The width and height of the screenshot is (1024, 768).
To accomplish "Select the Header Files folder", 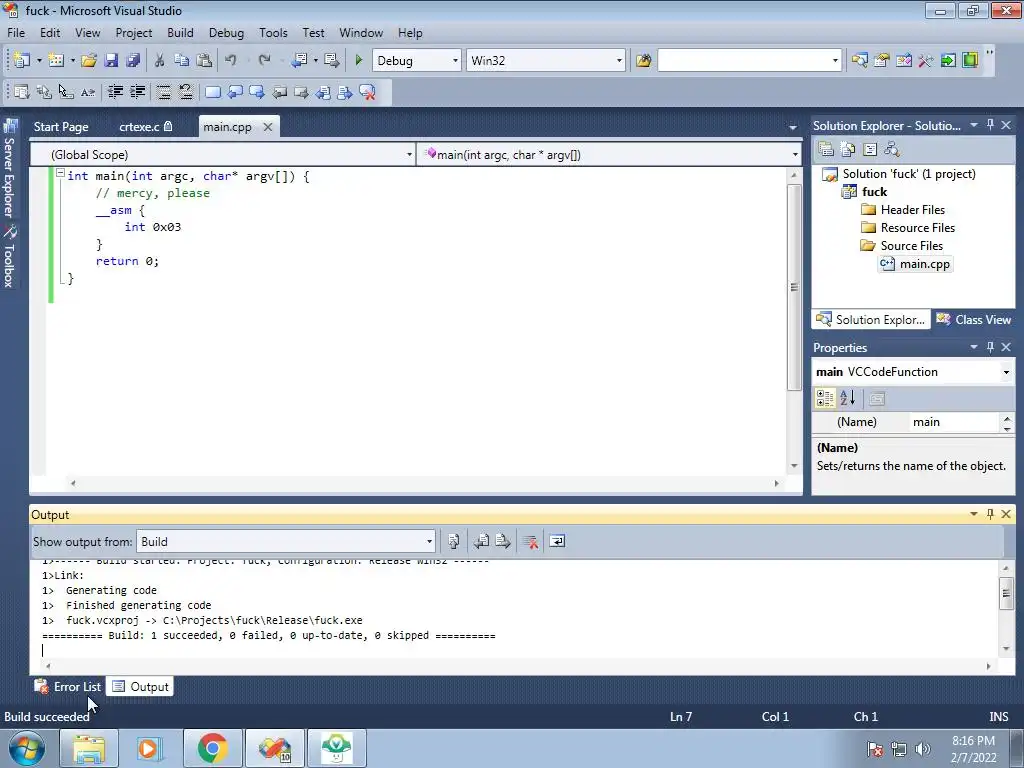I will coord(903,210).
